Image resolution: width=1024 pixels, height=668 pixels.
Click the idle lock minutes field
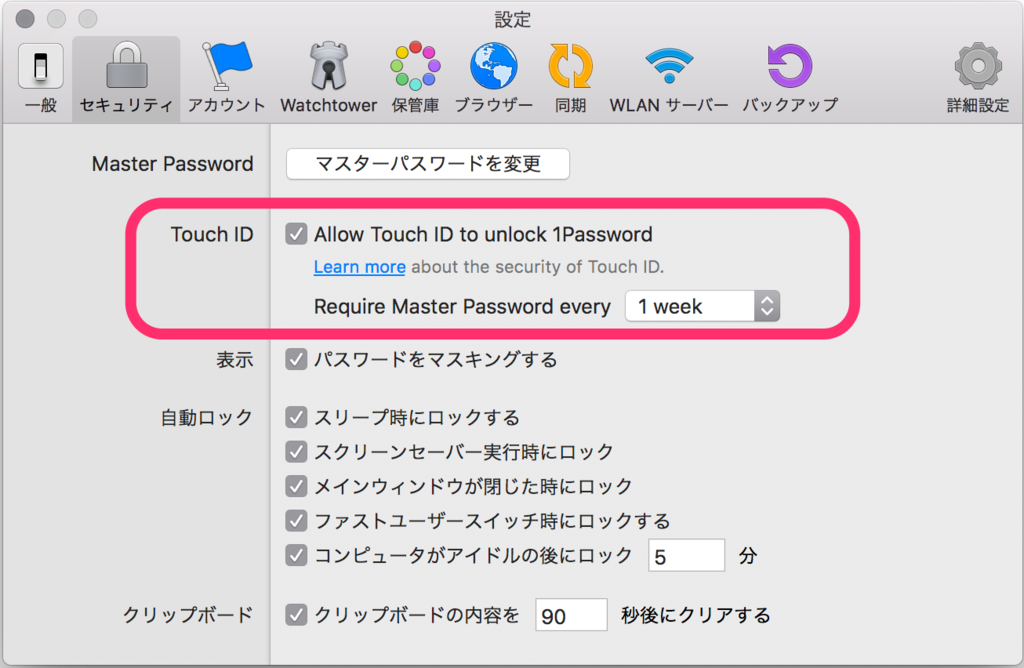point(686,555)
